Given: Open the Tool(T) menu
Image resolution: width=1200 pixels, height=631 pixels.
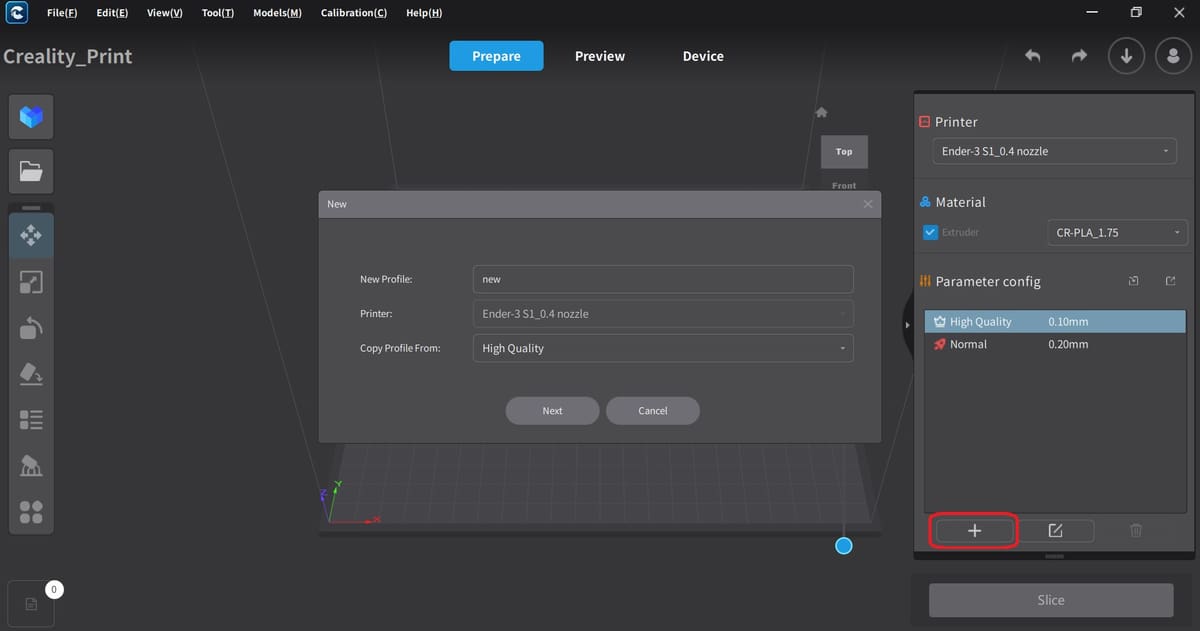Looking at the screenshot, I should (x=218, y=13).
